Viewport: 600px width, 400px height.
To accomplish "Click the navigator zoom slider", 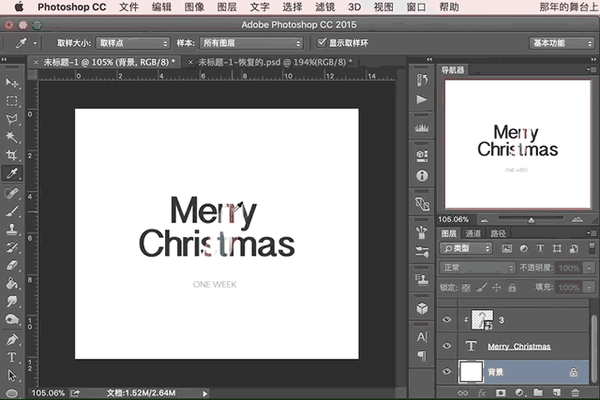I will coord(531,219).
